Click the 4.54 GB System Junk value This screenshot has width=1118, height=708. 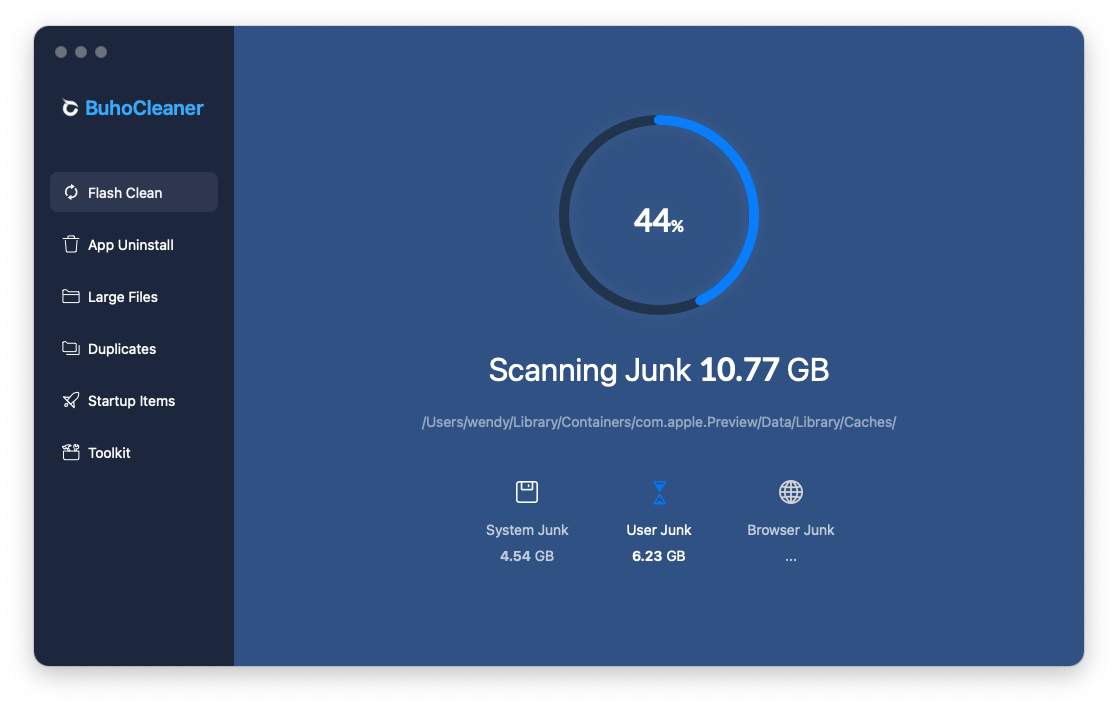(527, 556)
